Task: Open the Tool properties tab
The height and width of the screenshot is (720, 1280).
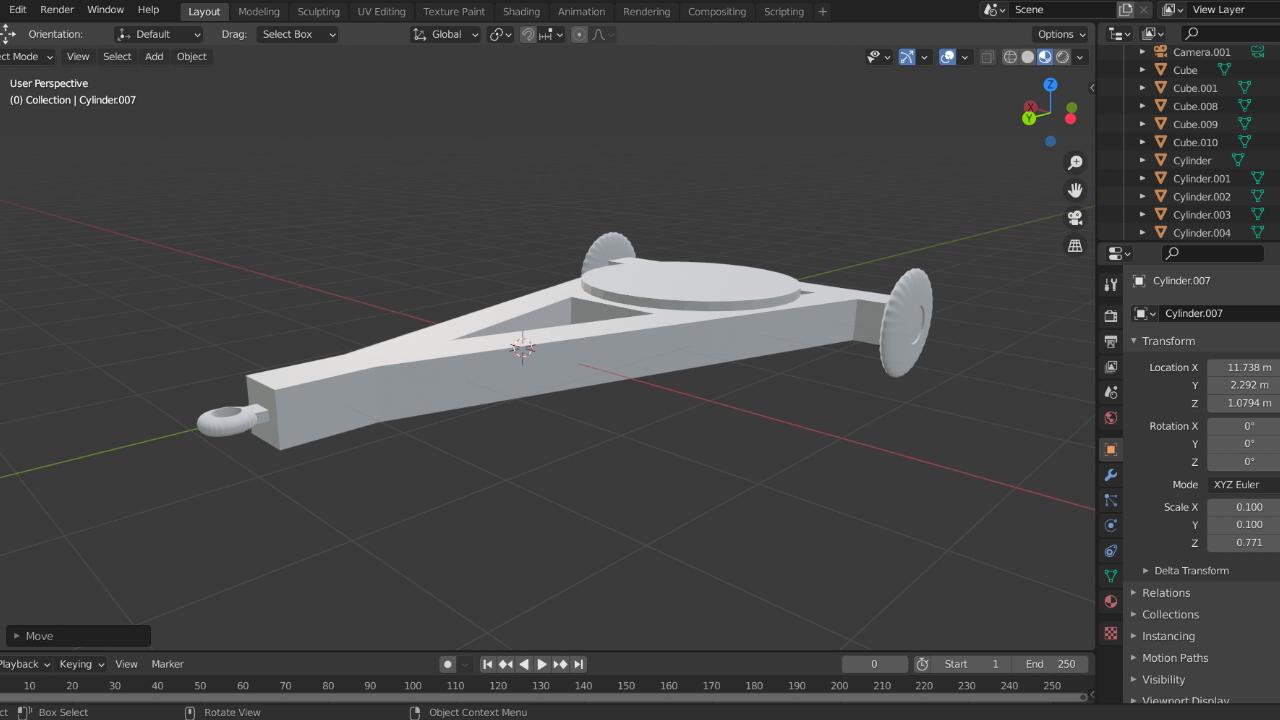Action: [1110, 285]
